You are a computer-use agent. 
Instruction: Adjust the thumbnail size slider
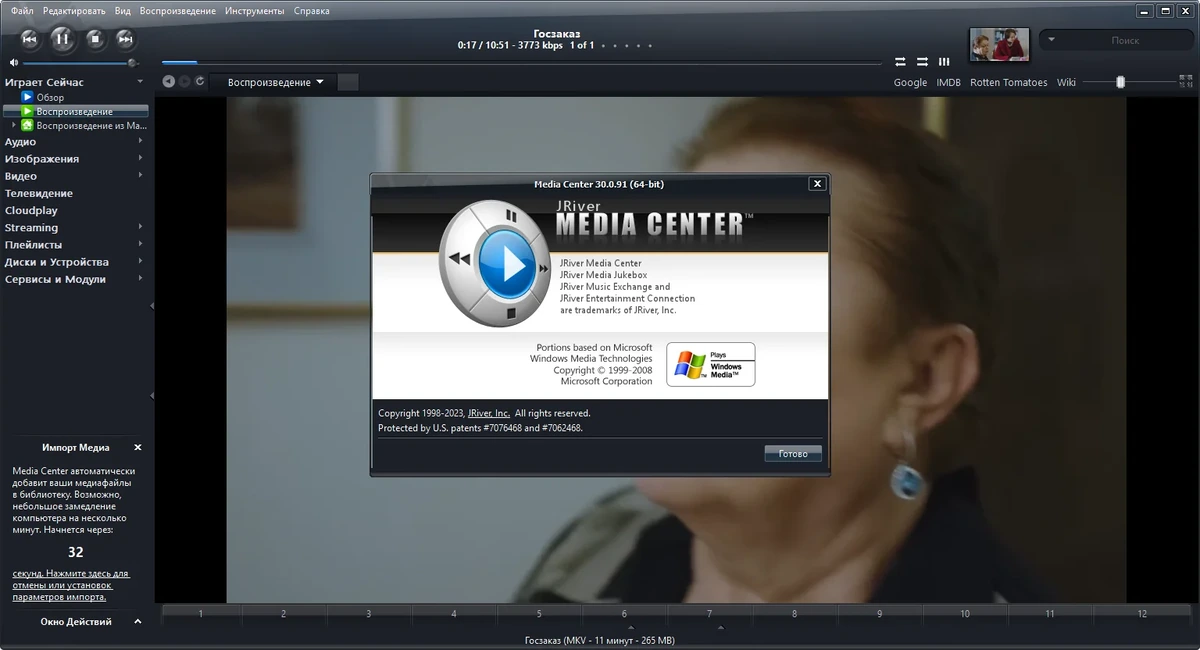click(x=1121, y=82)
